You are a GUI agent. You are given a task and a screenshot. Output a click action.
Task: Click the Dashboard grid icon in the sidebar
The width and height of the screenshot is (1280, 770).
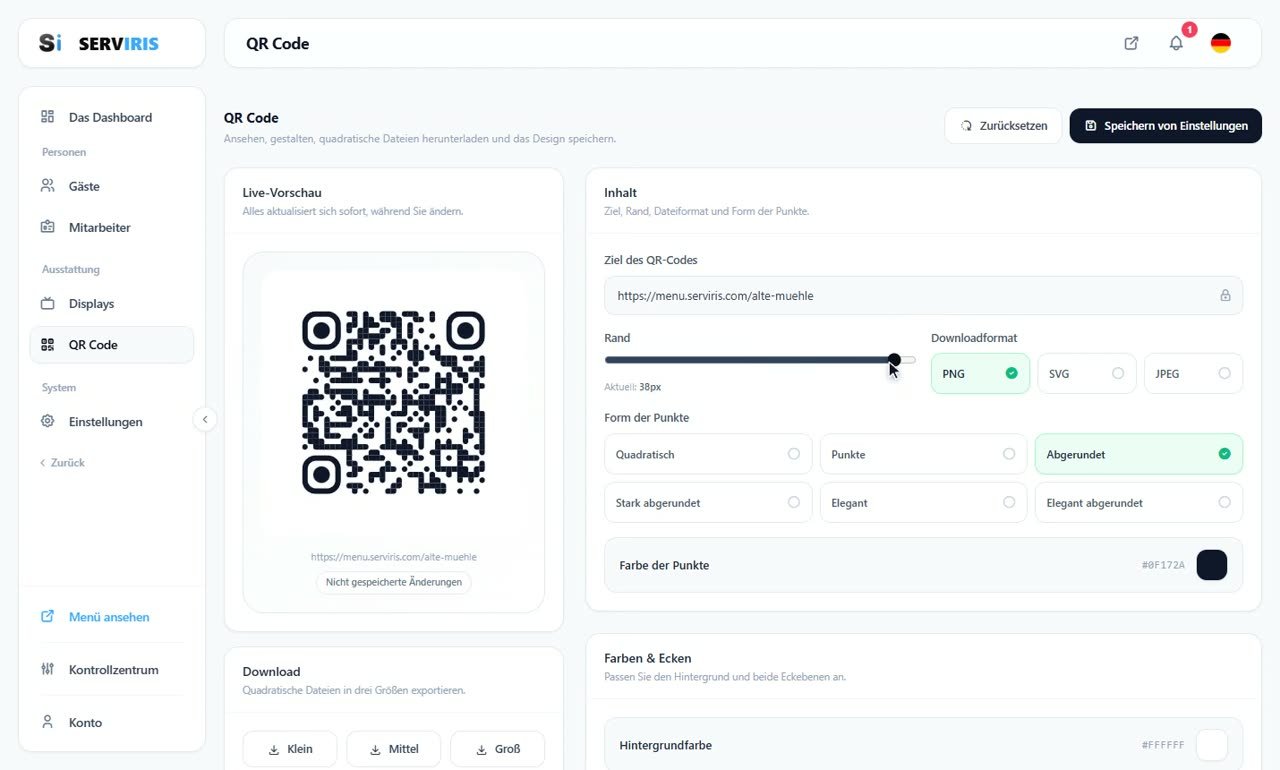click(x=47, y=117)
